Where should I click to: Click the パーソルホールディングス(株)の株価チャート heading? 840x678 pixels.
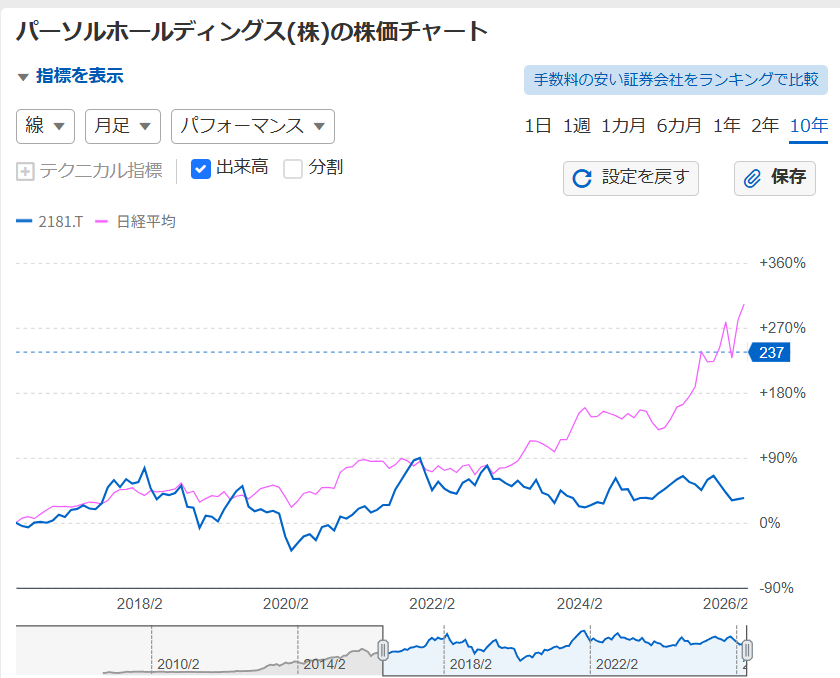coord(252,32)
